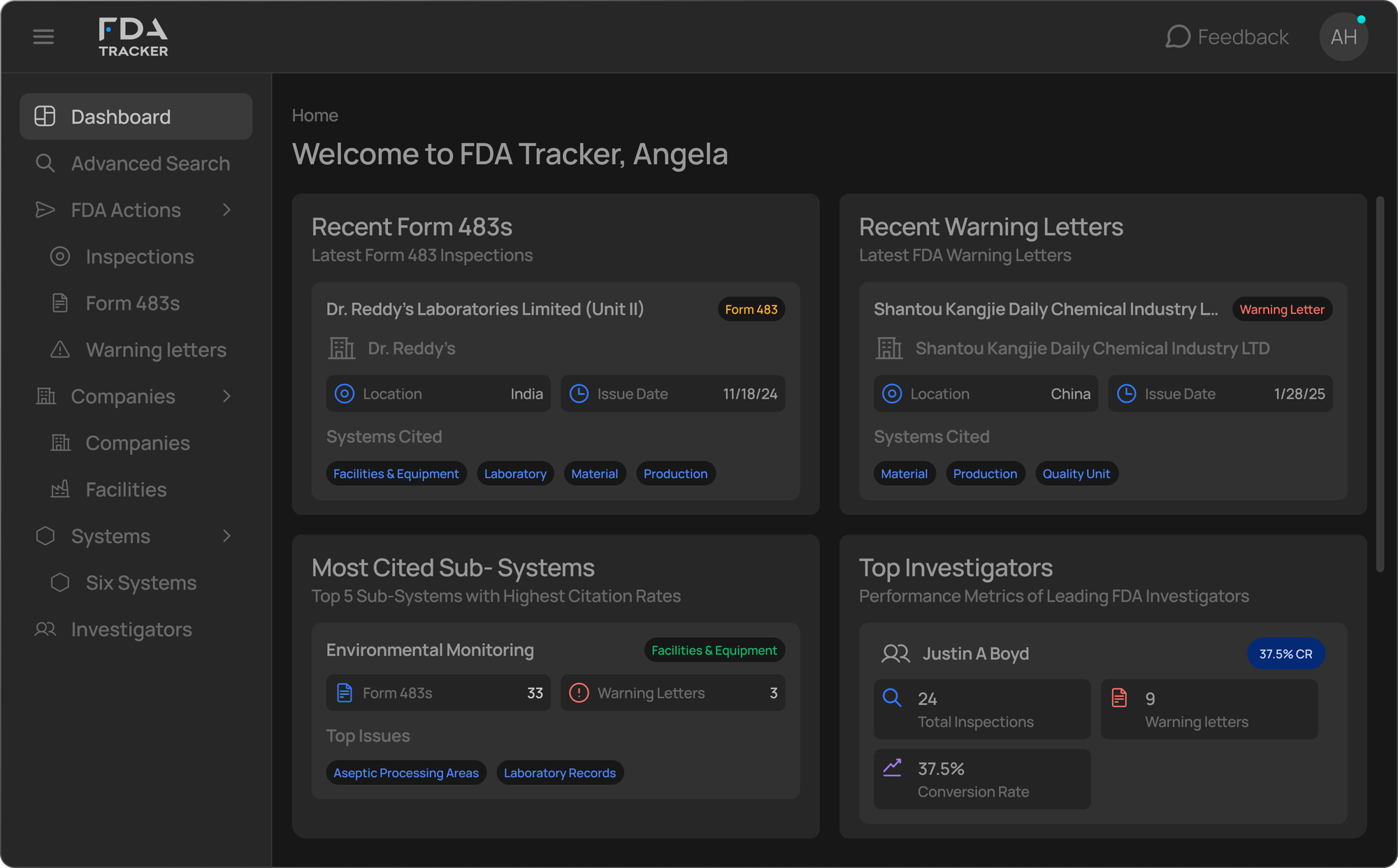Select the Facilities & Equipment tag
The image size is (1398, 868).
pos(396,473)
